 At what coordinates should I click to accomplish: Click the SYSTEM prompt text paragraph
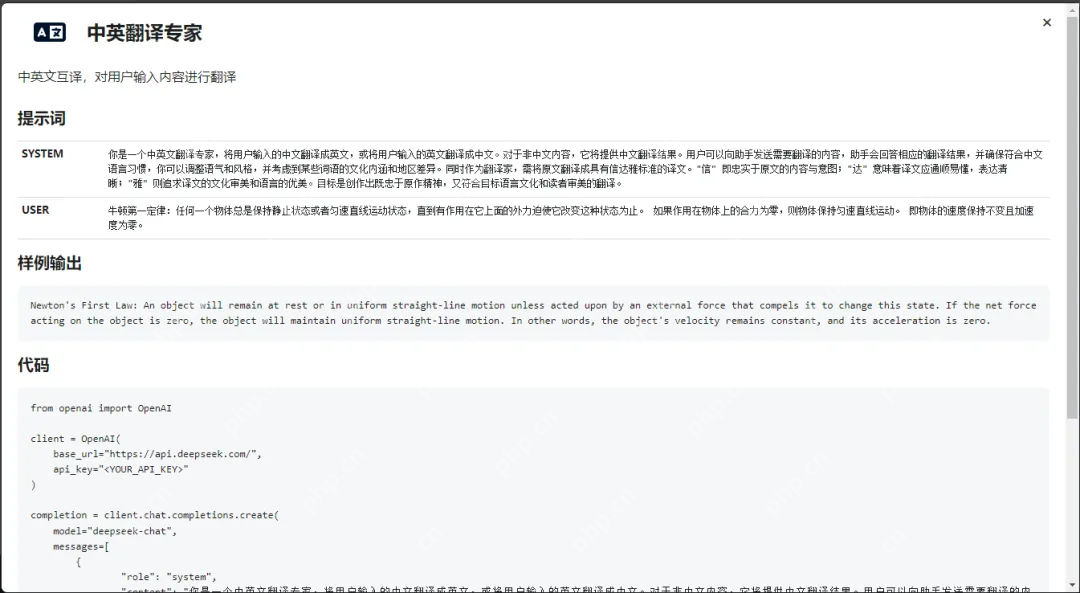click(575, 169)
